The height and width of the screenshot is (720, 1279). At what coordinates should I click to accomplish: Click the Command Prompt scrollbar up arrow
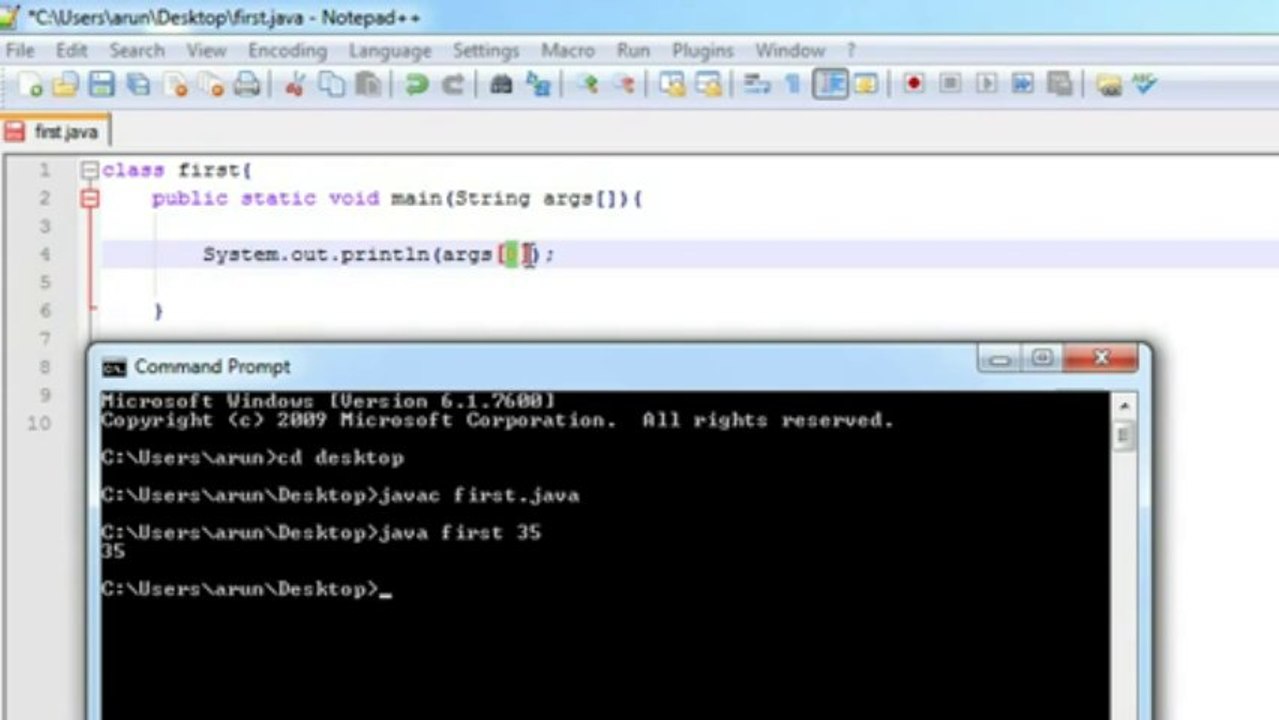pos(1123,406)
